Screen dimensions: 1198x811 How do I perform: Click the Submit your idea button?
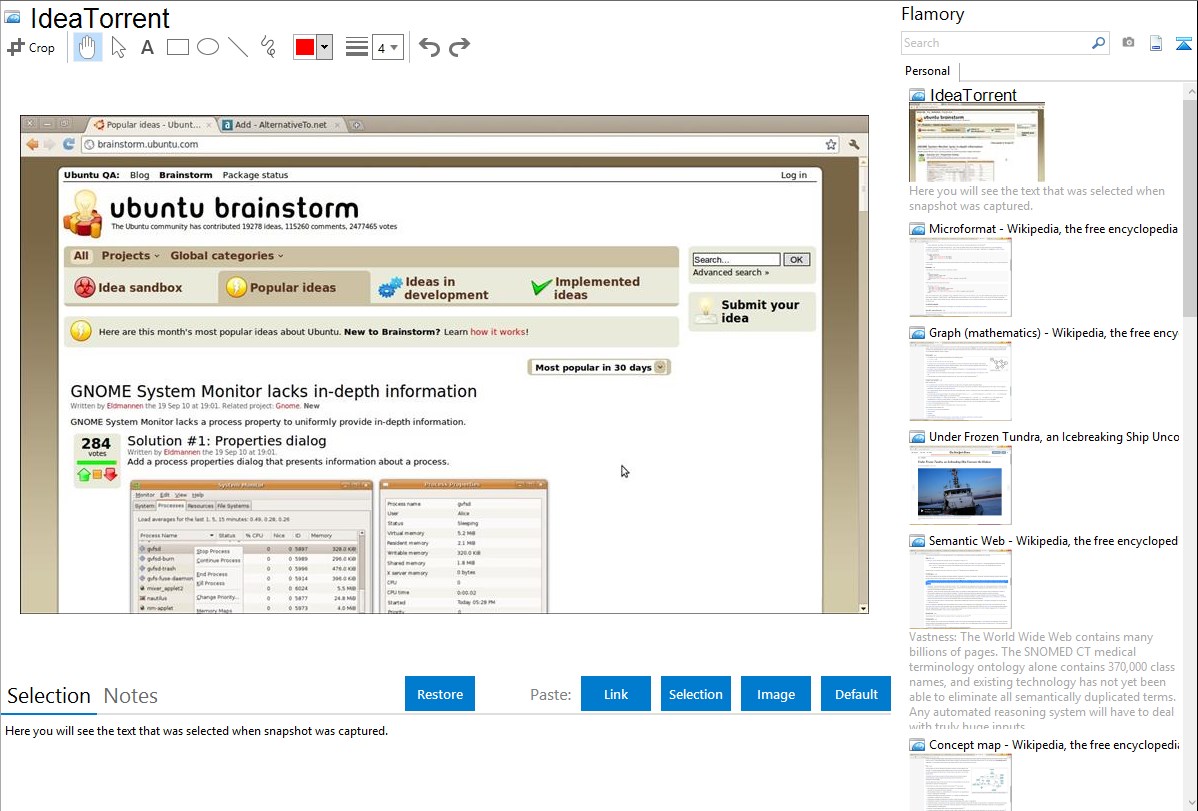[x=753, y=311]
